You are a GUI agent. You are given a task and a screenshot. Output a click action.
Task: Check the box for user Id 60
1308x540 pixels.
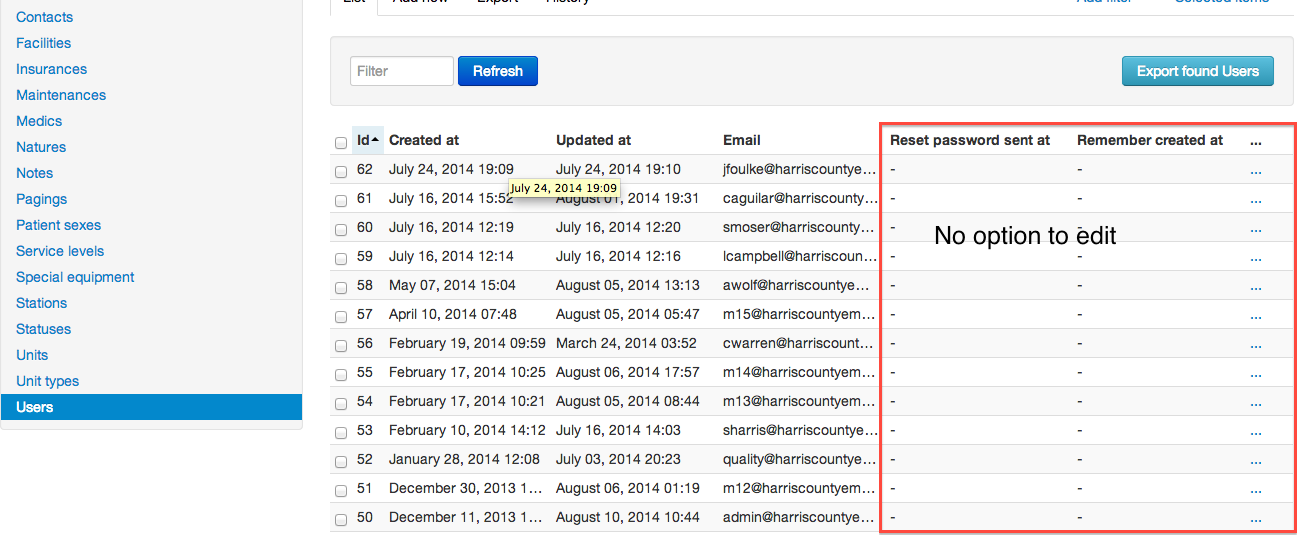[341, 230]
